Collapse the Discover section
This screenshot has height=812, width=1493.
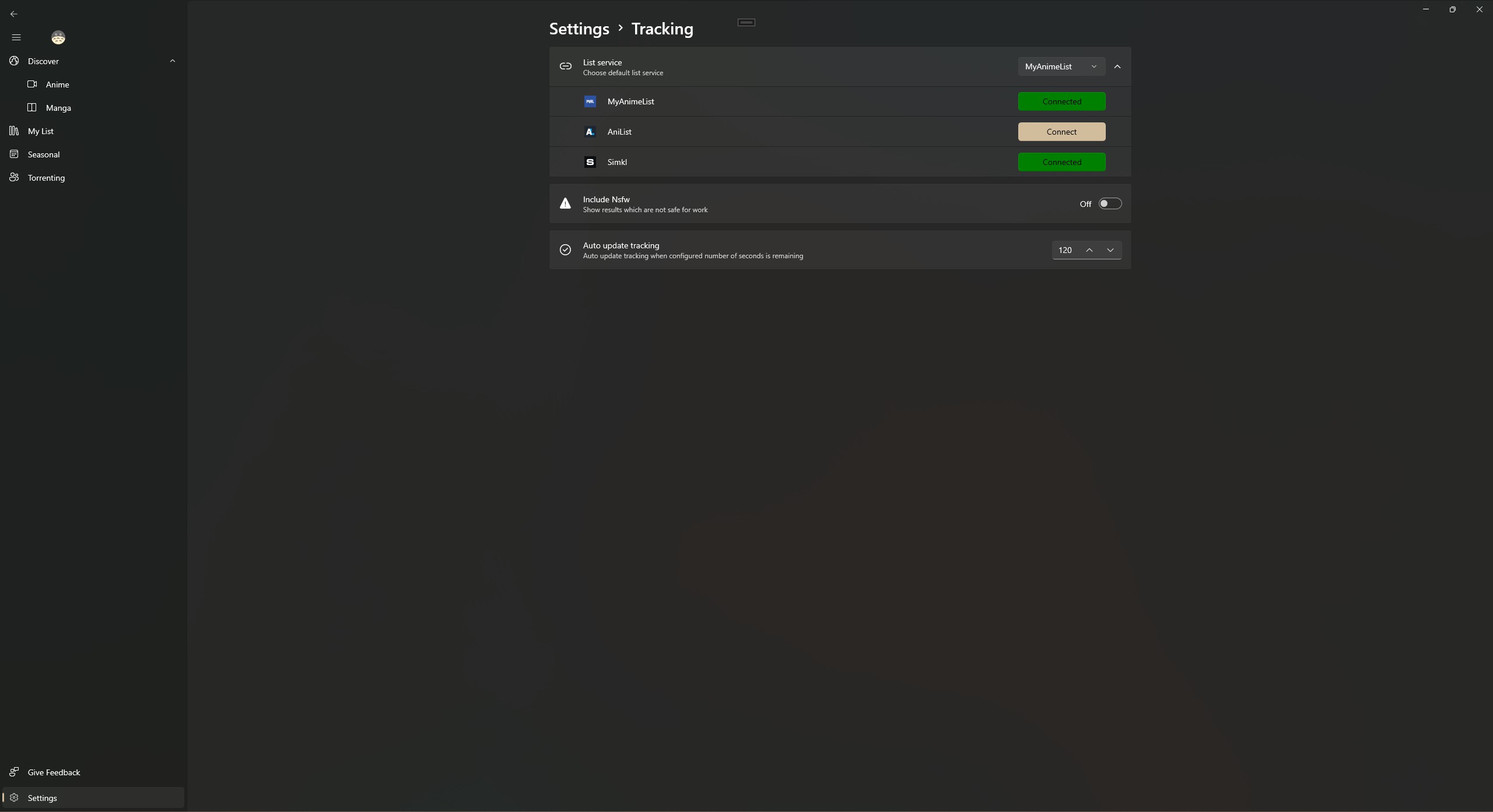tap(172, 61)
